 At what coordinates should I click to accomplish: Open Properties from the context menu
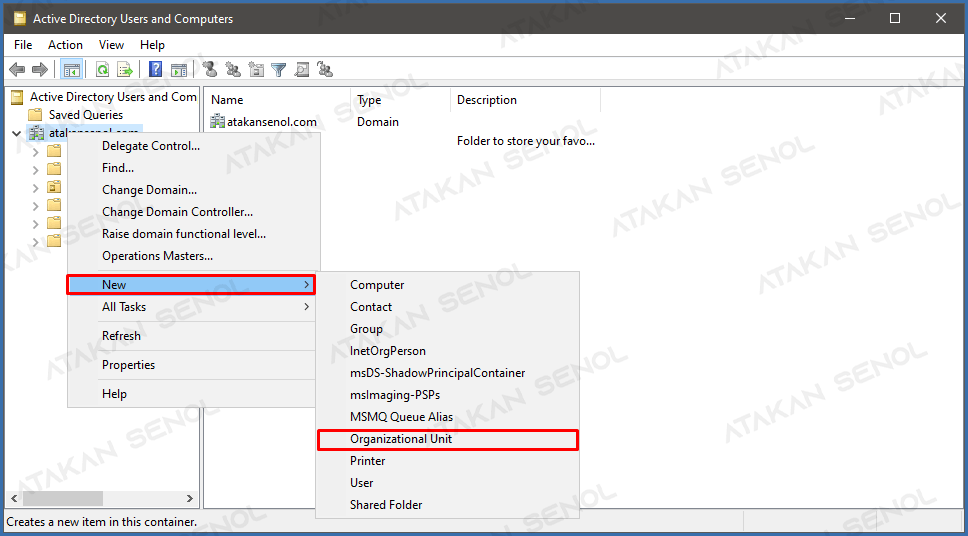(193, 365)
